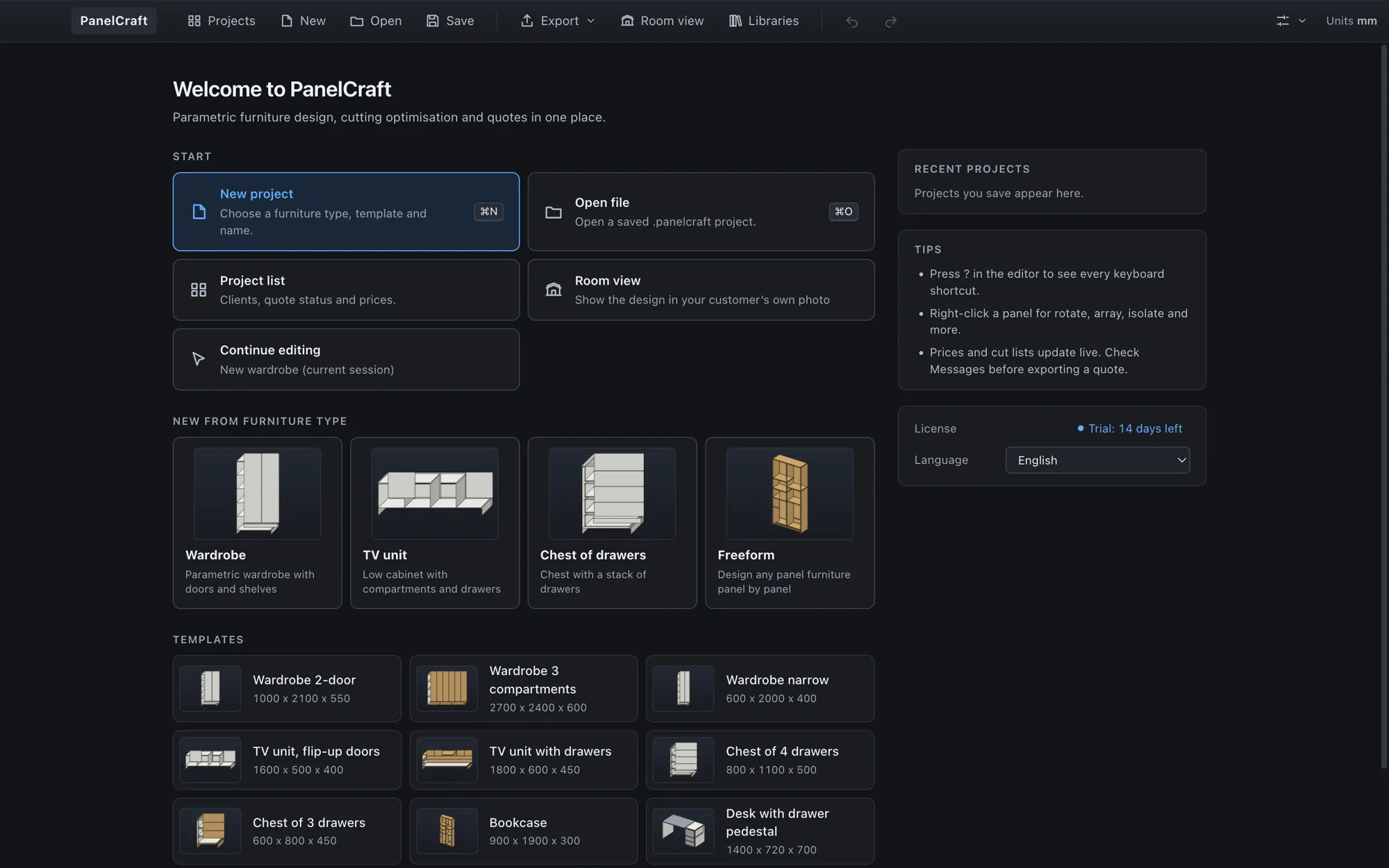Viewport: 1389px width, 868px height.
Task: Click TV unit flip-up doors thumbnail
Action: 210,760
